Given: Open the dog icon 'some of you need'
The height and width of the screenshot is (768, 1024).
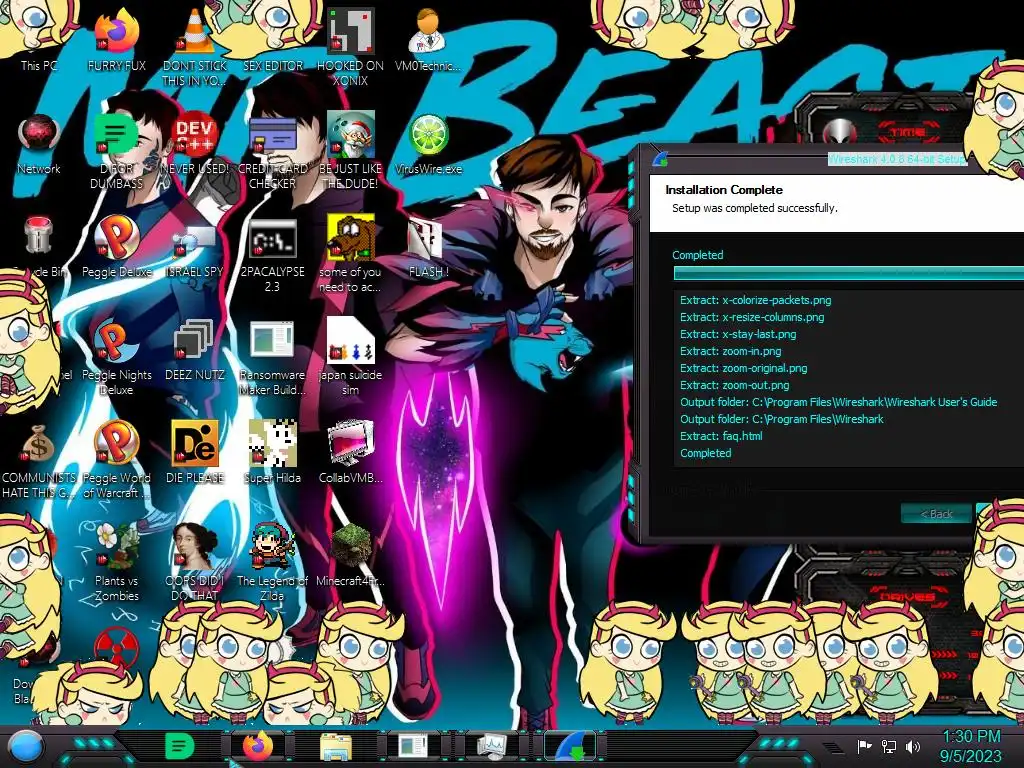Looking at the screenshot, I should click(351, 238).
